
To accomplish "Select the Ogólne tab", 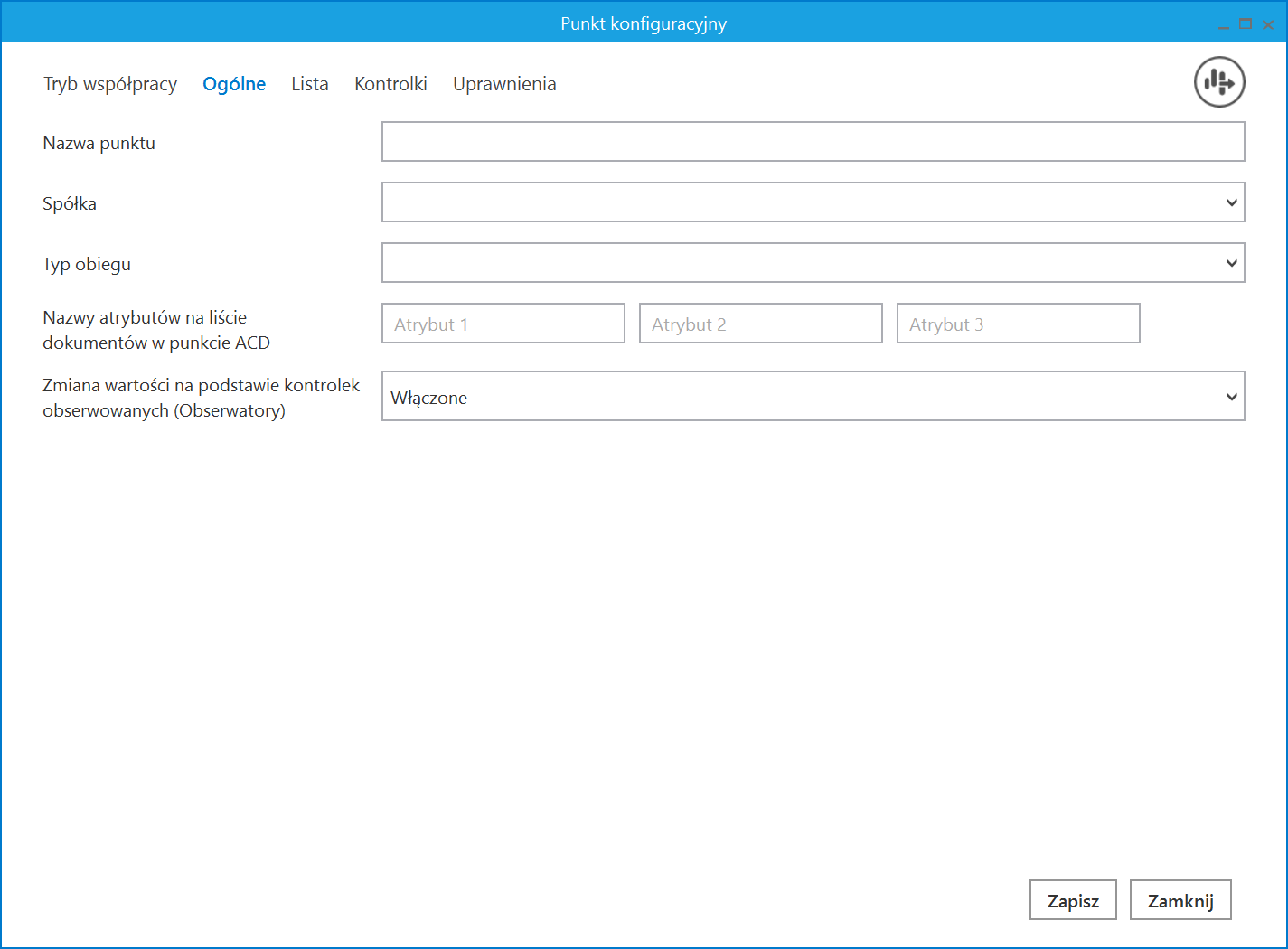I will tap(234, 84).
